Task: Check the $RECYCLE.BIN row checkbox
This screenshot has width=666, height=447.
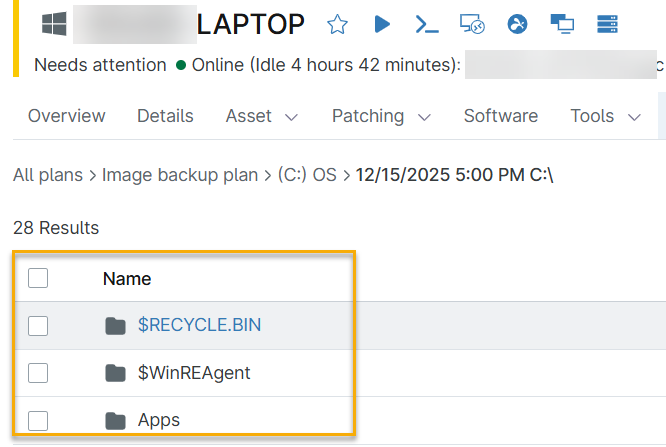Action: click(x=38, y=325)
